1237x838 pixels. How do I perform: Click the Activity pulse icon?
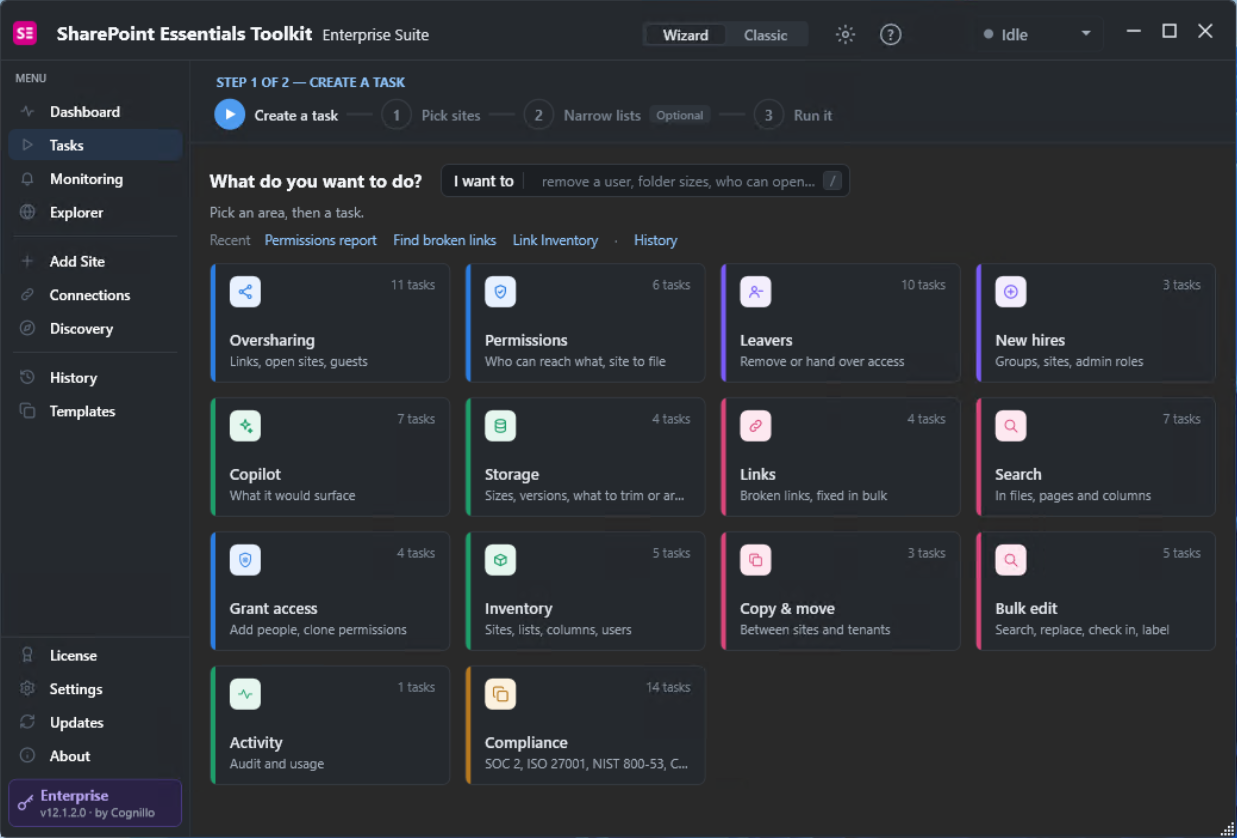pyautogui.click(x=245, y=694)
